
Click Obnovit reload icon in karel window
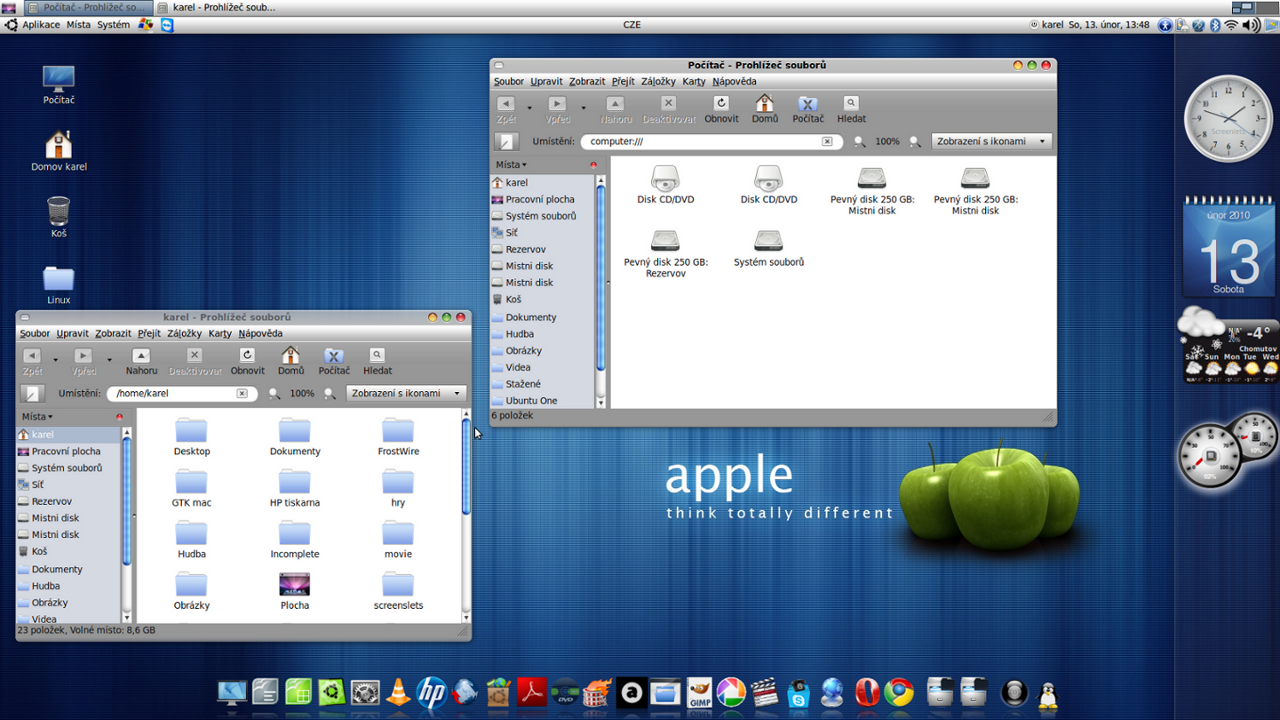pos(247,355)
